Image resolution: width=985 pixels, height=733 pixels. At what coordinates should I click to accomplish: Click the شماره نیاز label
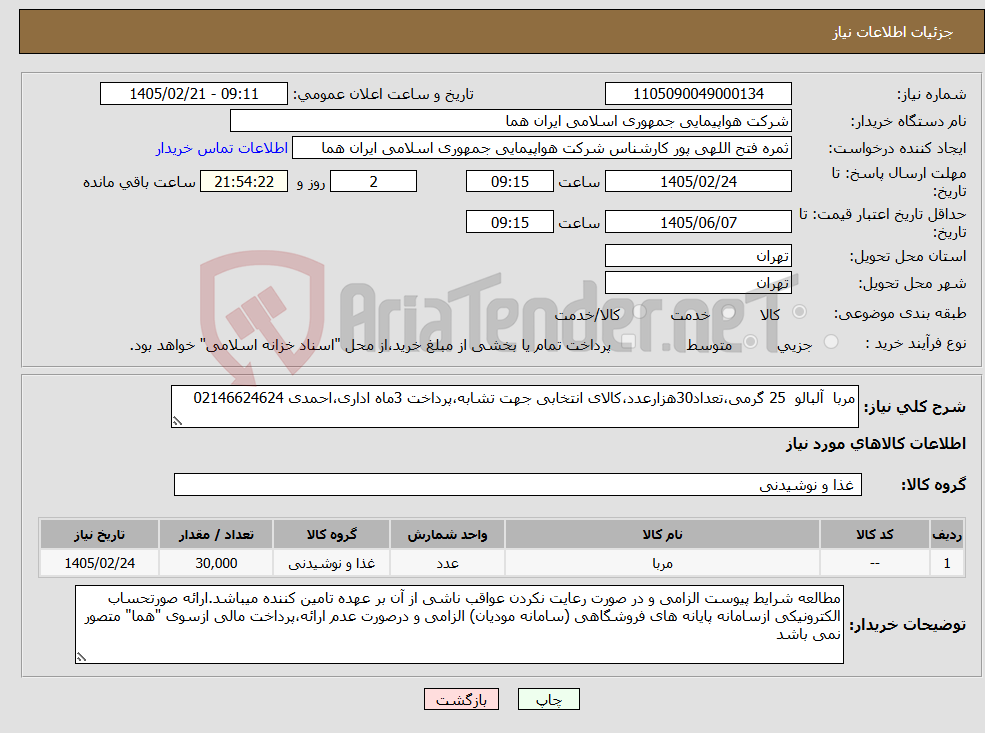tap(931, 95)
